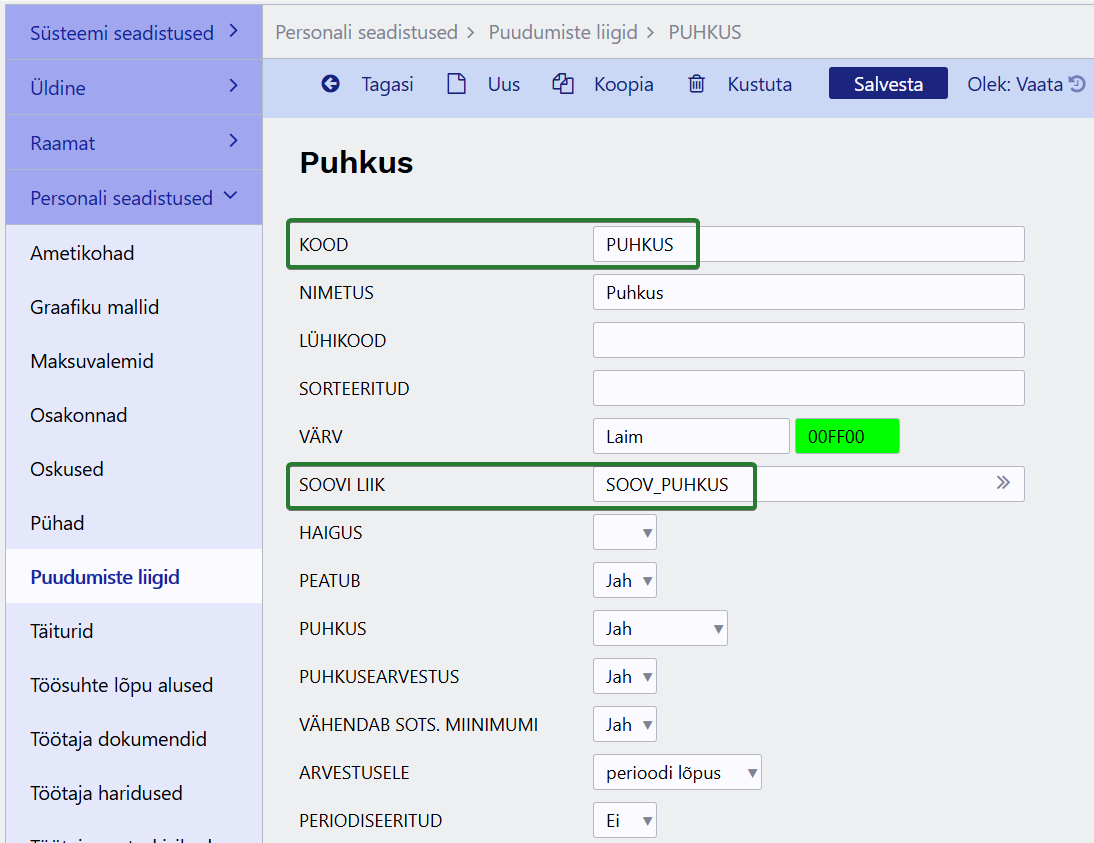Click the double-arrow icon in Soovi liik field
The height and width of the screenshot is (843, 1094).
tap(1003, 483)
